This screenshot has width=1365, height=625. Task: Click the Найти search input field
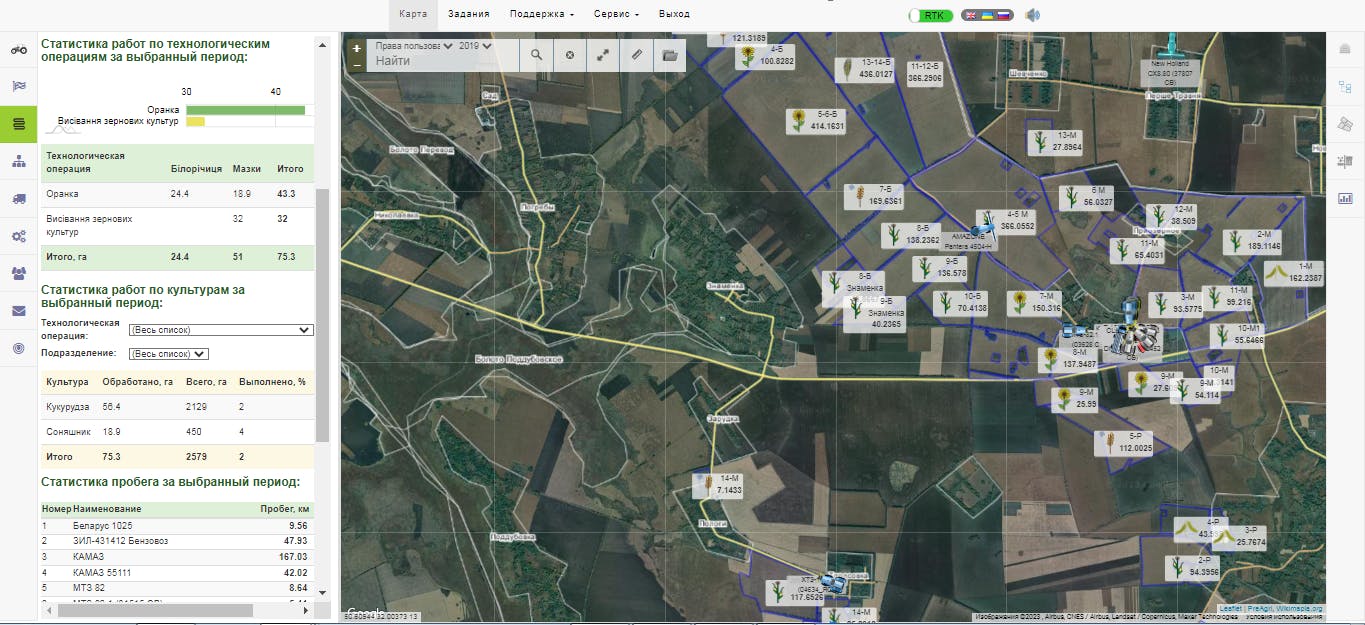click(x=440, y=62)
